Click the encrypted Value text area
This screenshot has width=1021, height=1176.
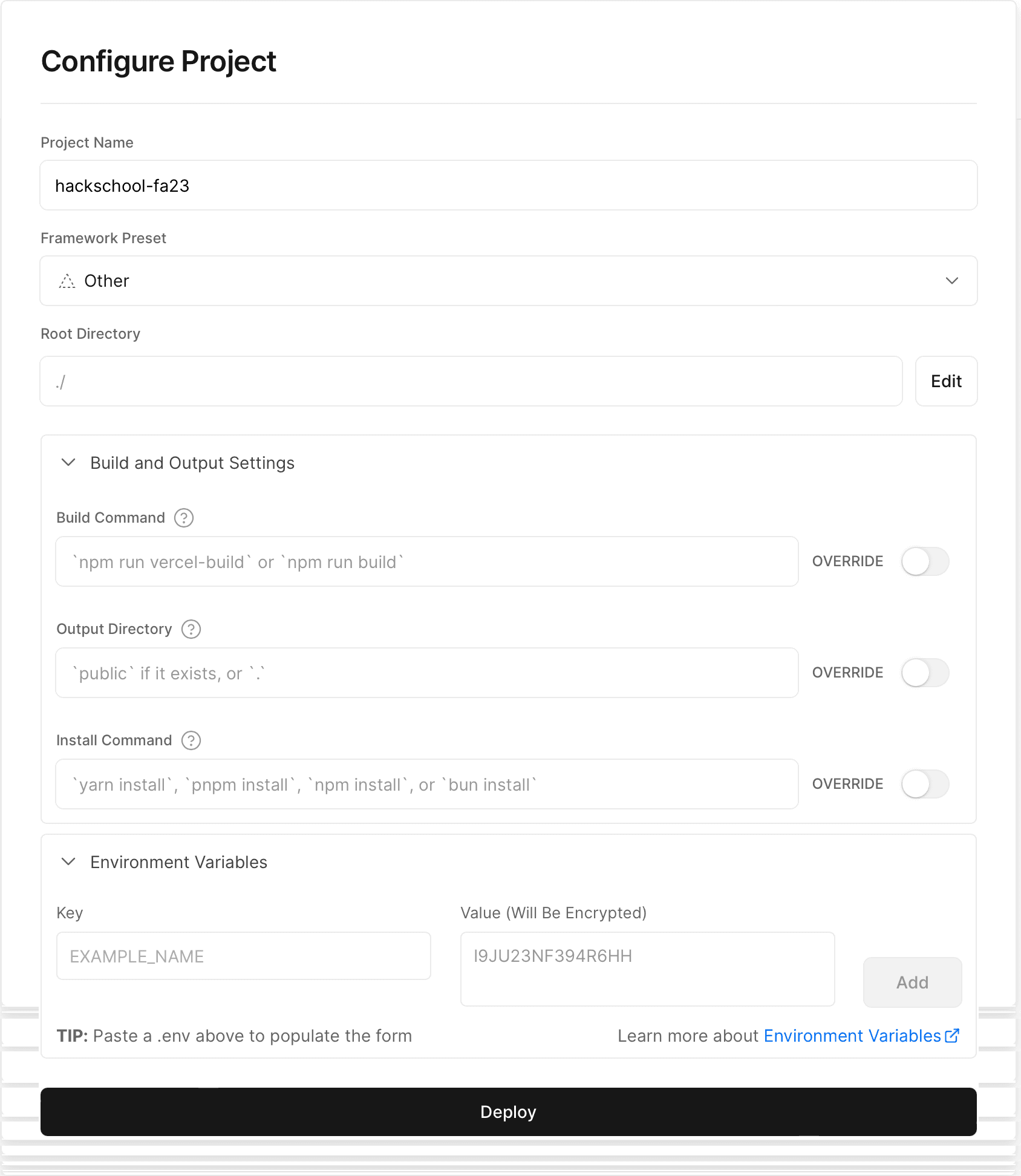(x=647, y=969)
